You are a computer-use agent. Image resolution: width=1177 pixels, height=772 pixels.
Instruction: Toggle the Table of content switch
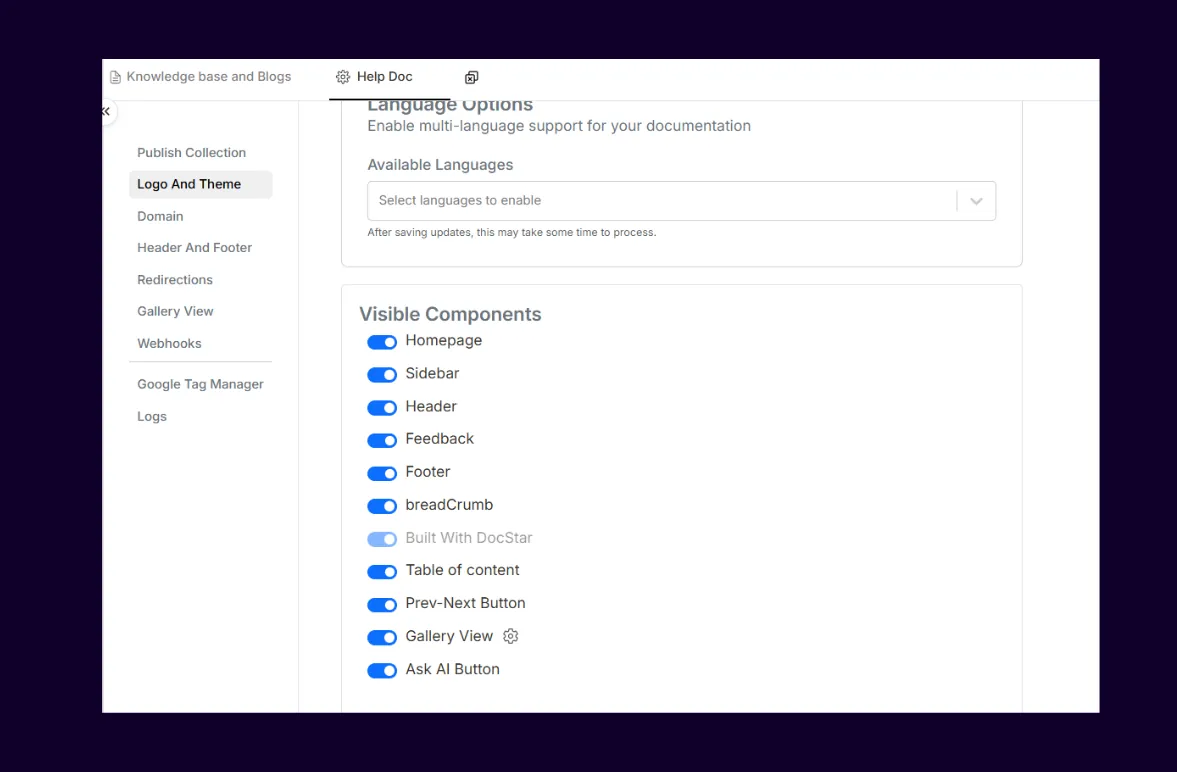(382, 572)
